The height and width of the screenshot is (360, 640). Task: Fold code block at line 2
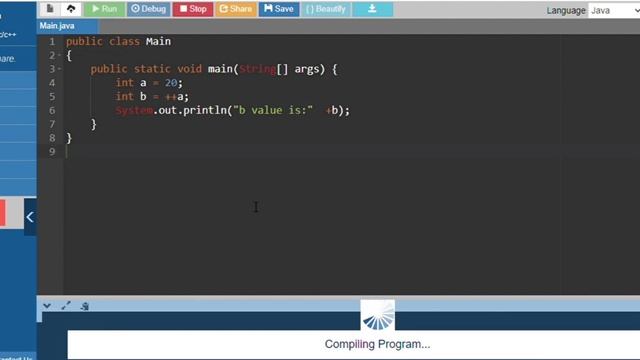coord(59,55)
